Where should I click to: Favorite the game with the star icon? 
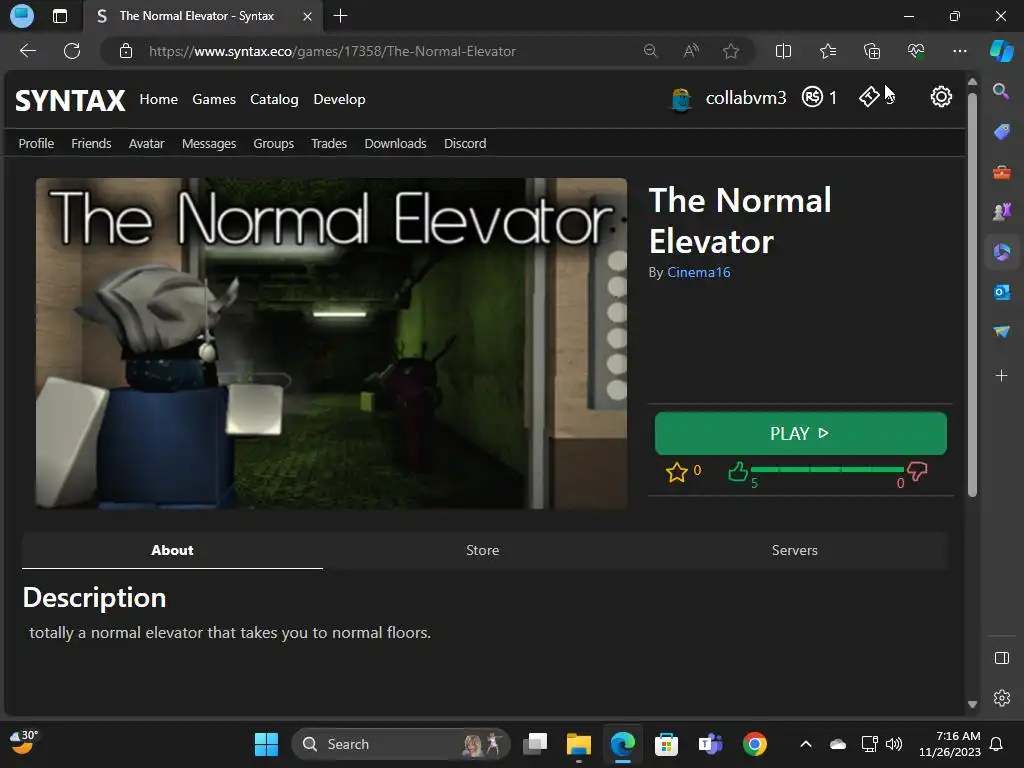pos(677,472)
